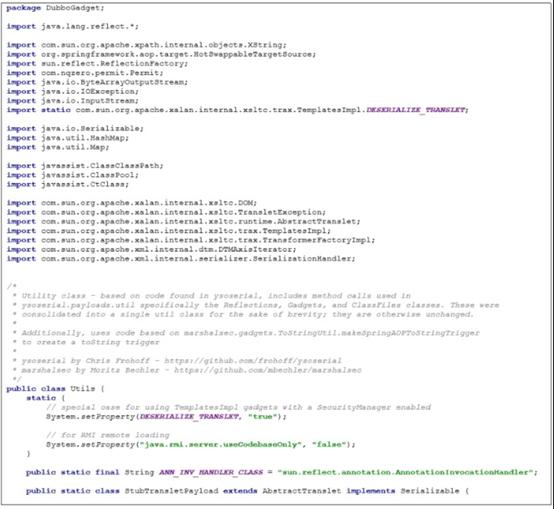Click the ANN_INV_HANDLER_CLASS constant name
554x509 pixels.
pos(211,473)
